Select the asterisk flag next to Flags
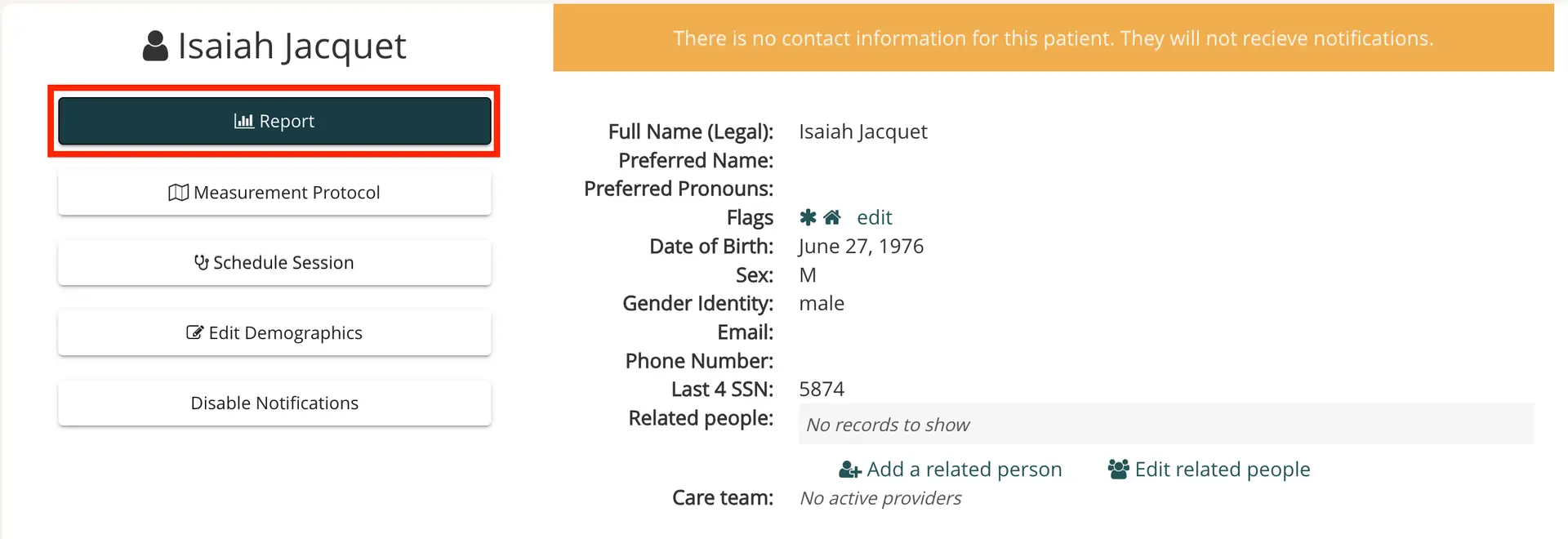Viewport: 1568px width, 539px height. point(808,217)
